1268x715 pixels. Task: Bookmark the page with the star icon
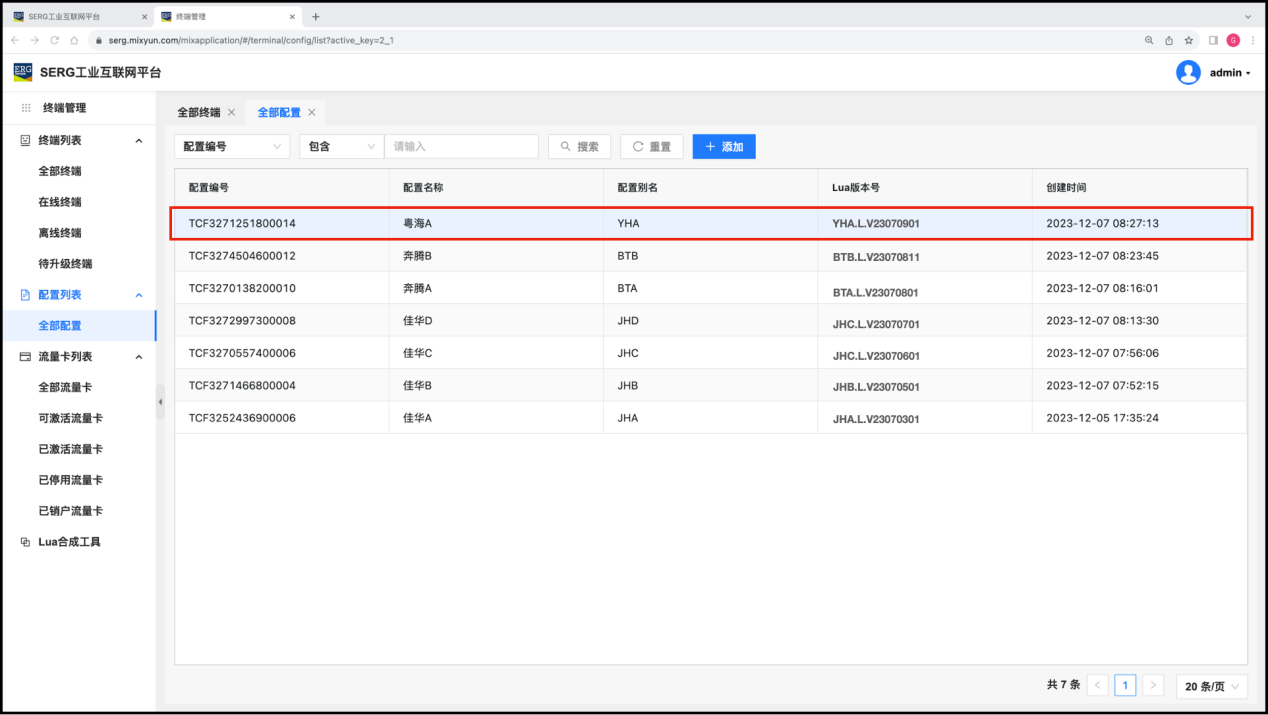(1189, 40)
